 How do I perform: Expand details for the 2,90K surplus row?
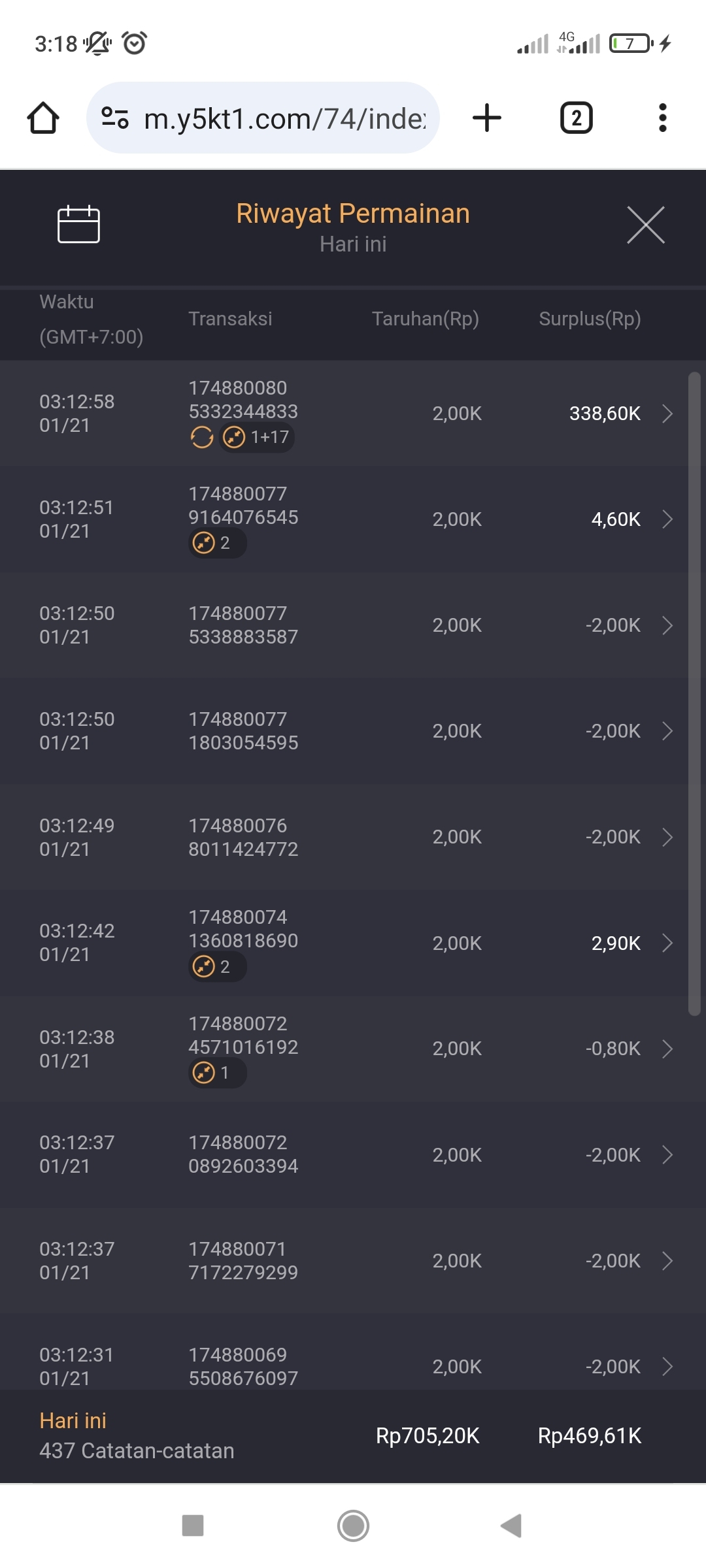(x=667, y=943)
